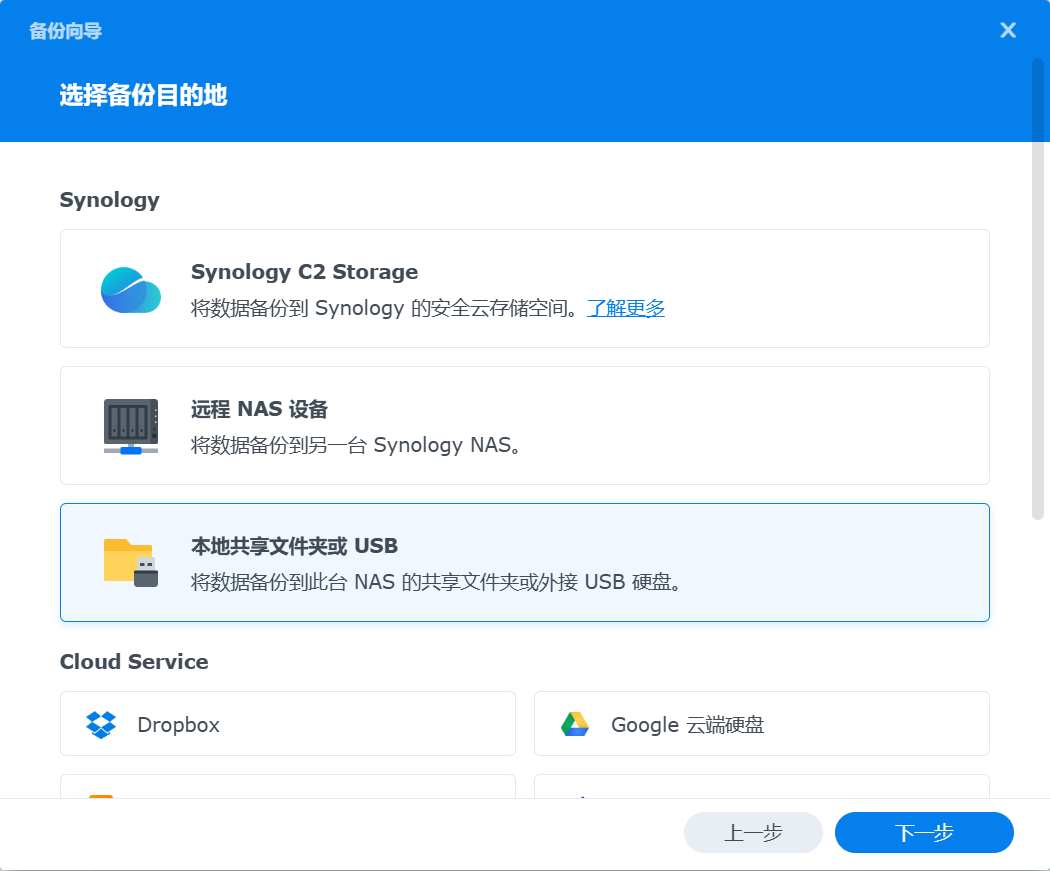
Task: Click the Synology C2 Storage cloud icon
Action: [131, 290]
